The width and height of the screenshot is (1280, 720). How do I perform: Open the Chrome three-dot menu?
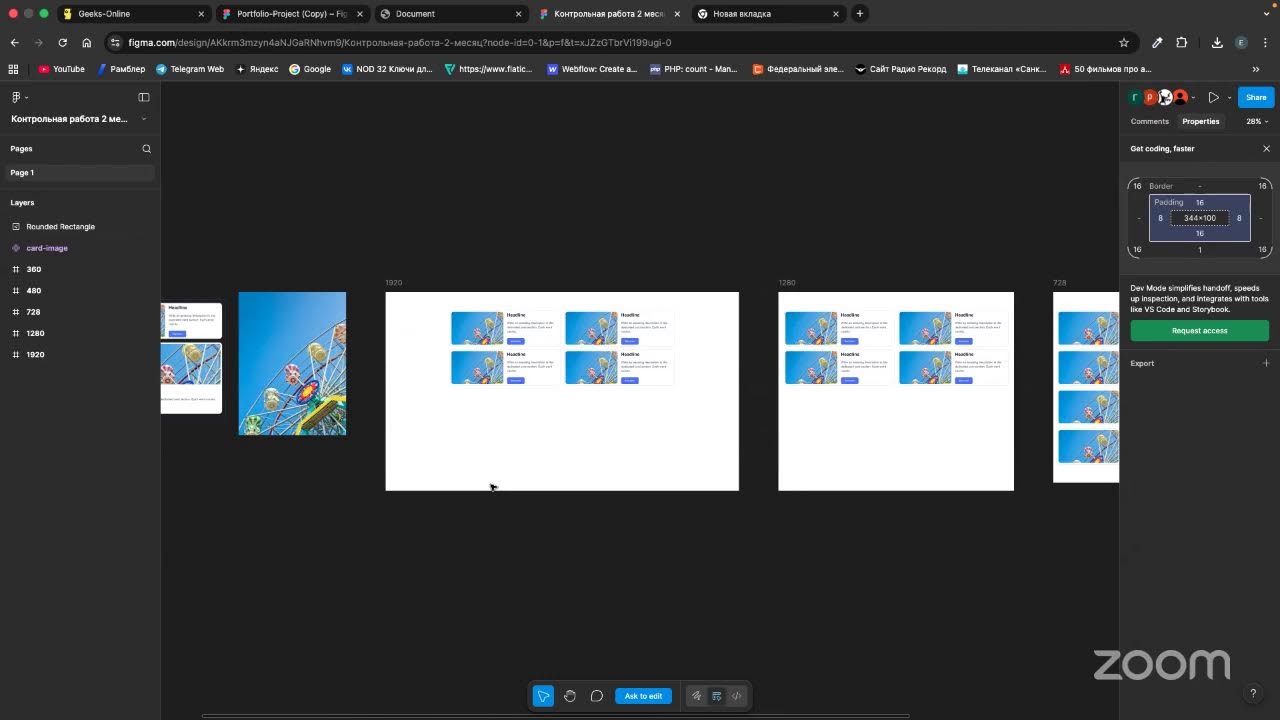click(1266, 43)
